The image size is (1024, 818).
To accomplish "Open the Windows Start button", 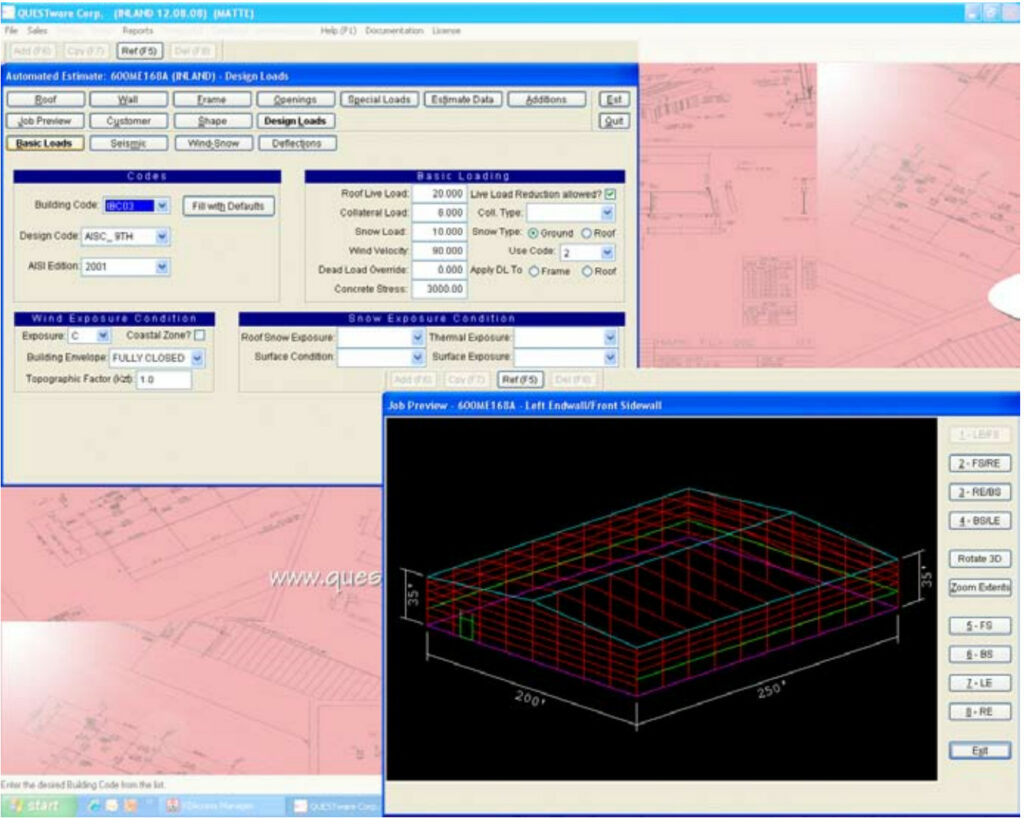I will (x=37, y=806).
